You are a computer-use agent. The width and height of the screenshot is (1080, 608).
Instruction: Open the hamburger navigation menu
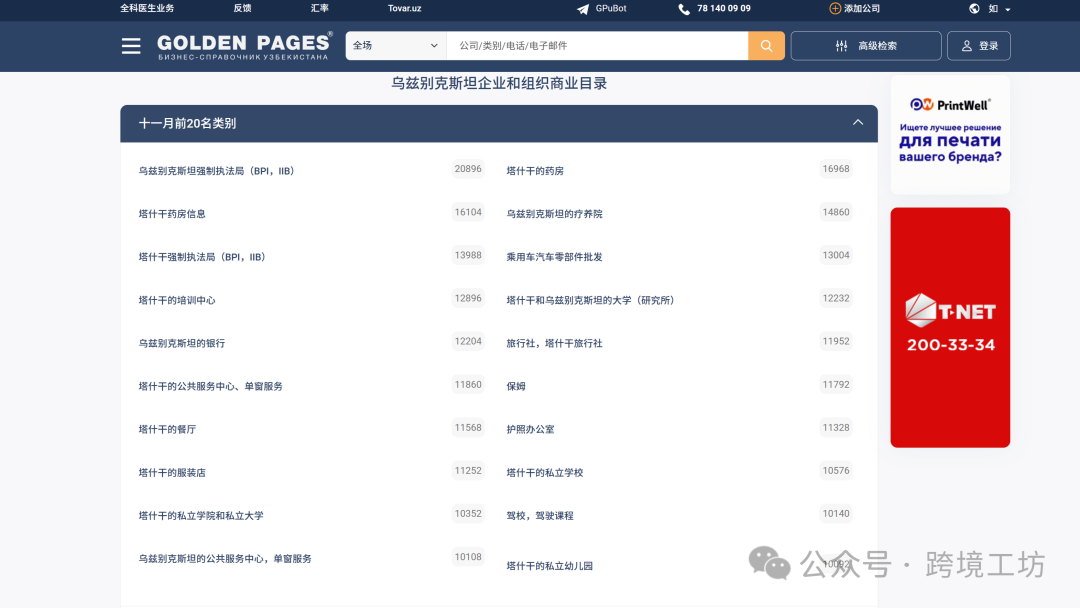131,45
